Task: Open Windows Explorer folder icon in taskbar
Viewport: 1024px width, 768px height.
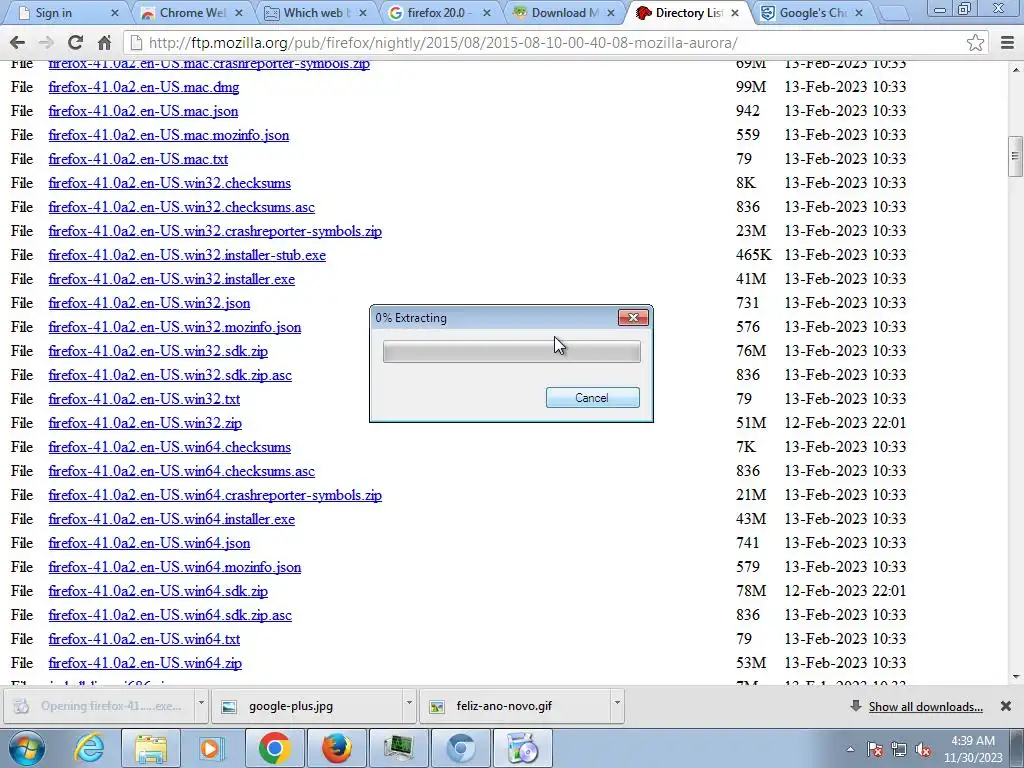Action: point(151,748)
